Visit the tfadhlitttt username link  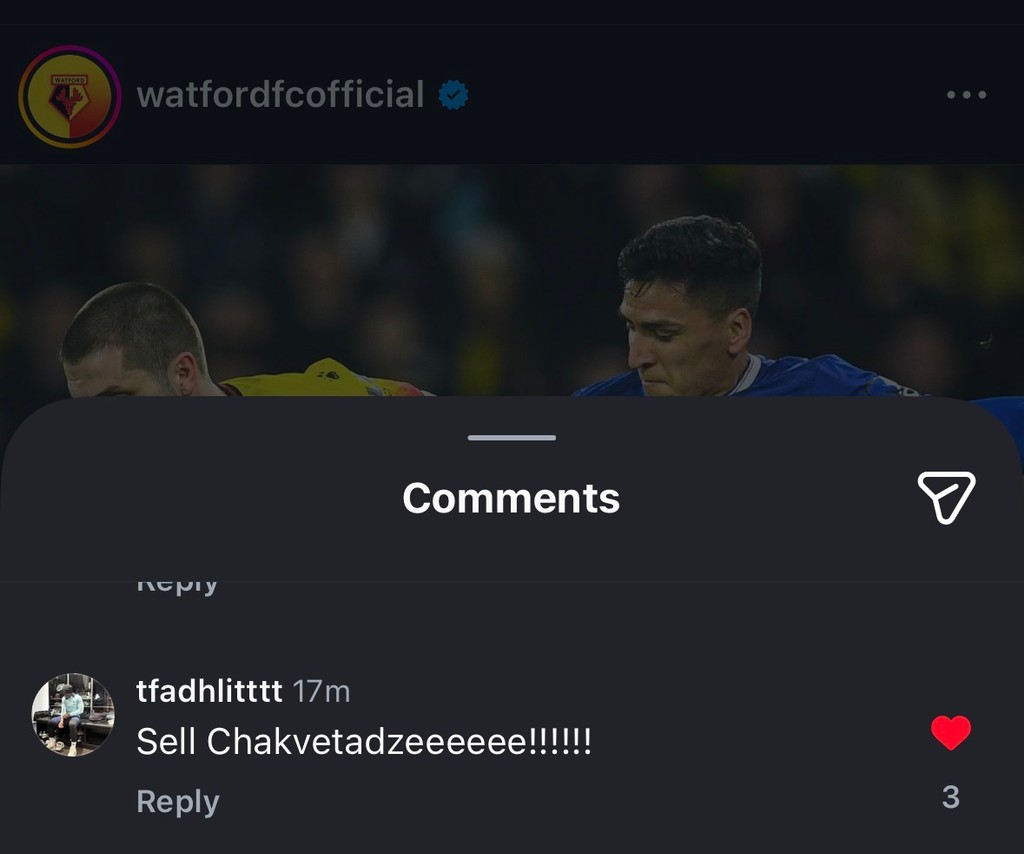click(208, 691)
